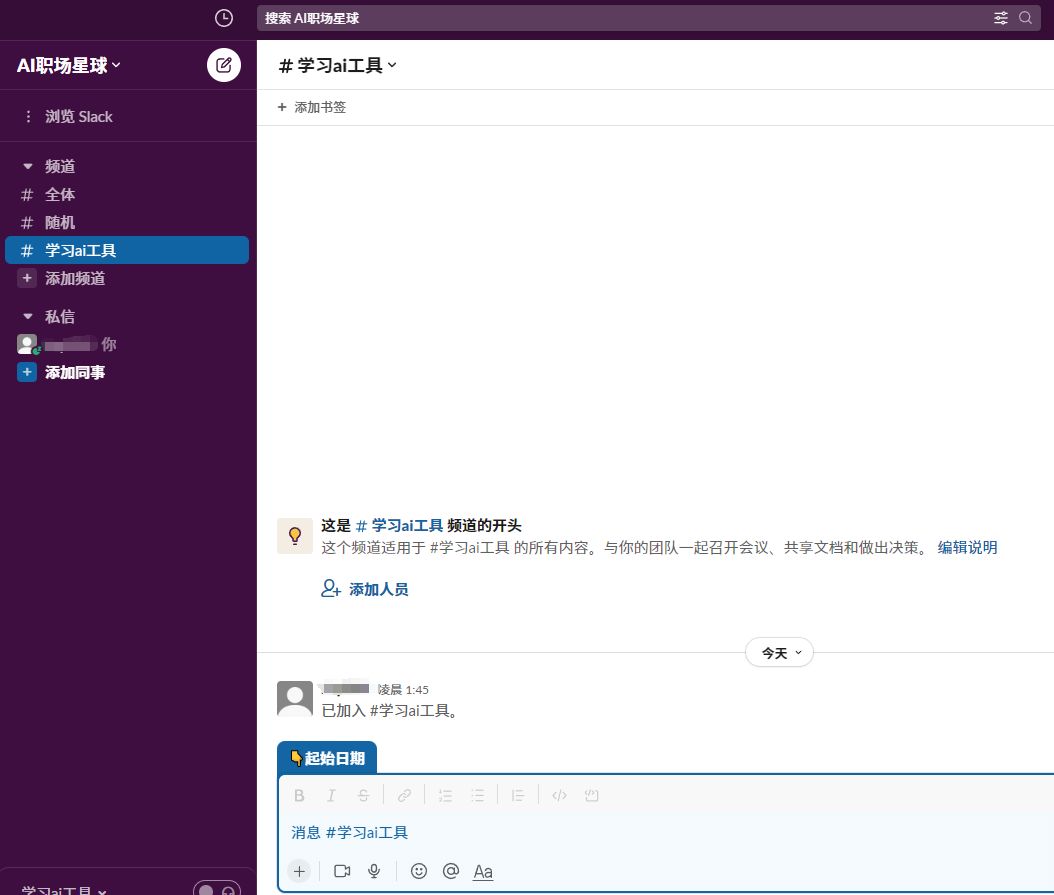
Task: Toggle italic formatting in the composer
Action: point(331,794)
